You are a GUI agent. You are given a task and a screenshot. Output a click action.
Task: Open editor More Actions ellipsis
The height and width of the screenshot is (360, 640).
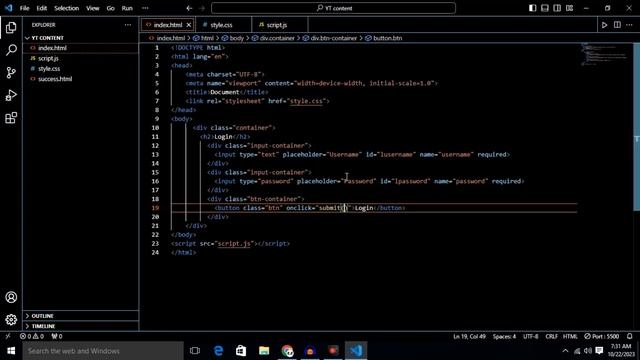click(x=629, y=25)
